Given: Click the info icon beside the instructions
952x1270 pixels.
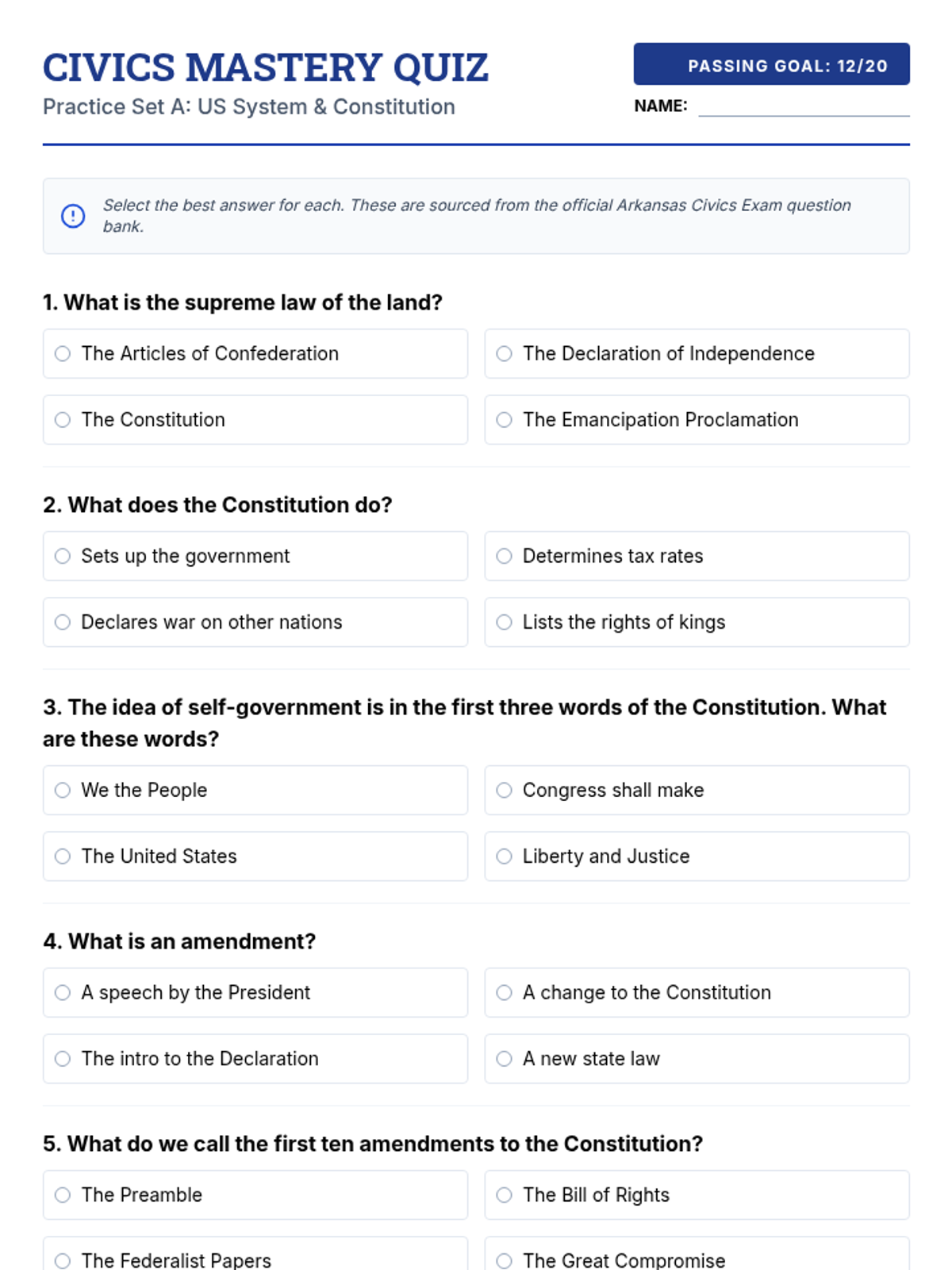Looking at the screenshot, I should pyautogui.click(x=73, y=216).
